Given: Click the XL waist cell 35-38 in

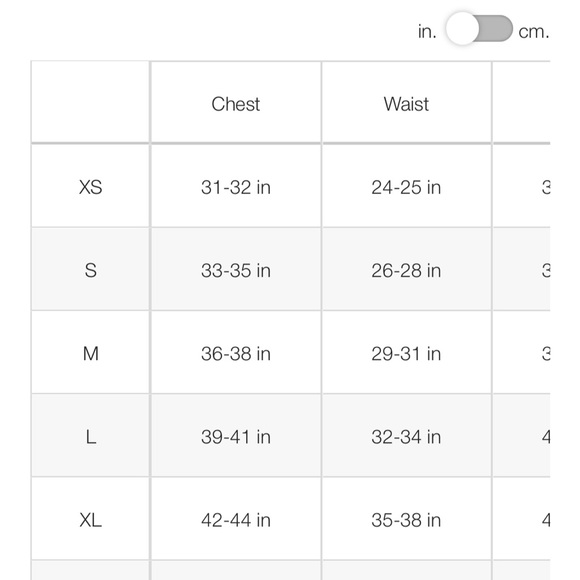Looking at the screenshot, I should [x=406, y=520].
